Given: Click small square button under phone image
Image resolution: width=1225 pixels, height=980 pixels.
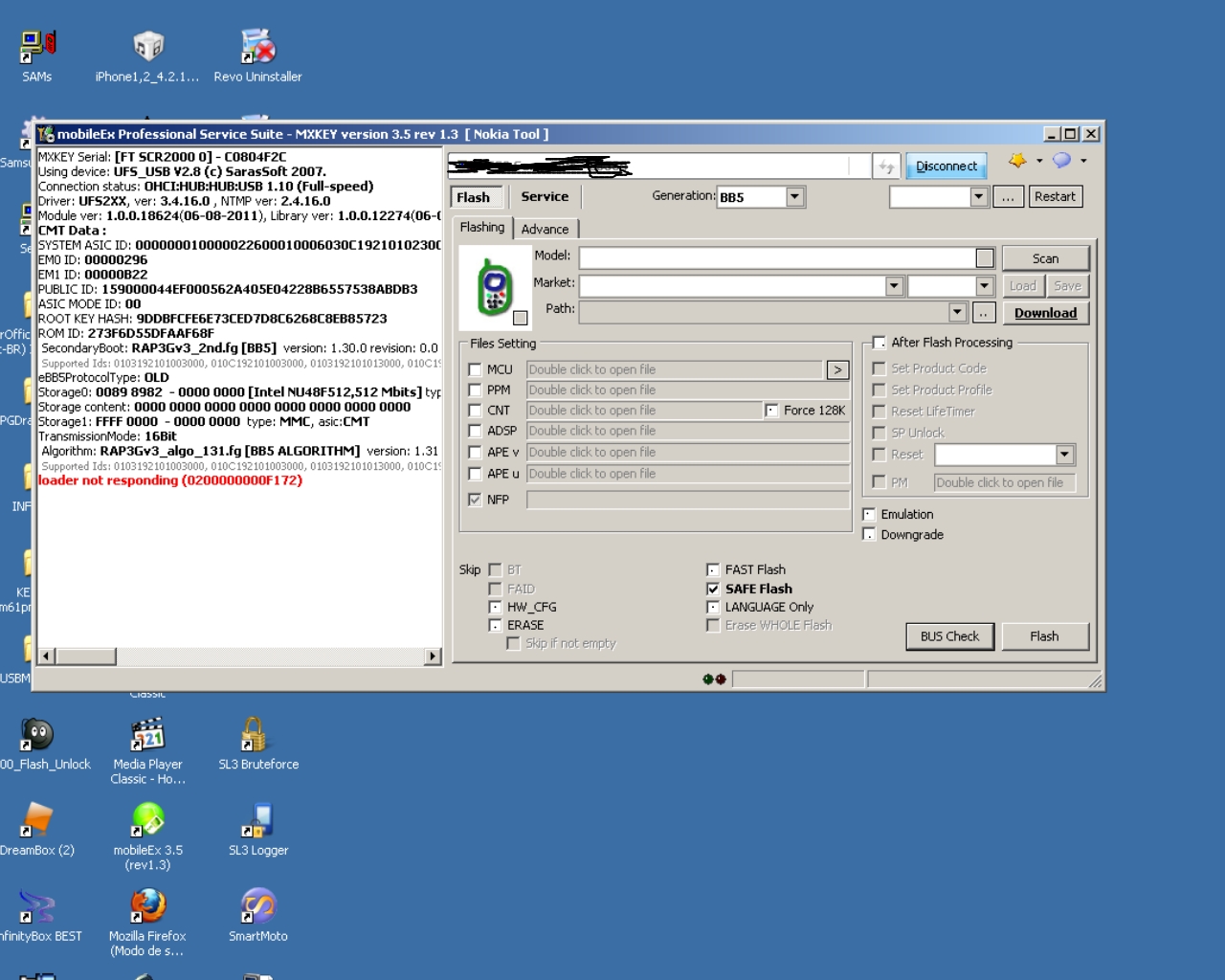Looking at the screenshot, I should (520, 318).
